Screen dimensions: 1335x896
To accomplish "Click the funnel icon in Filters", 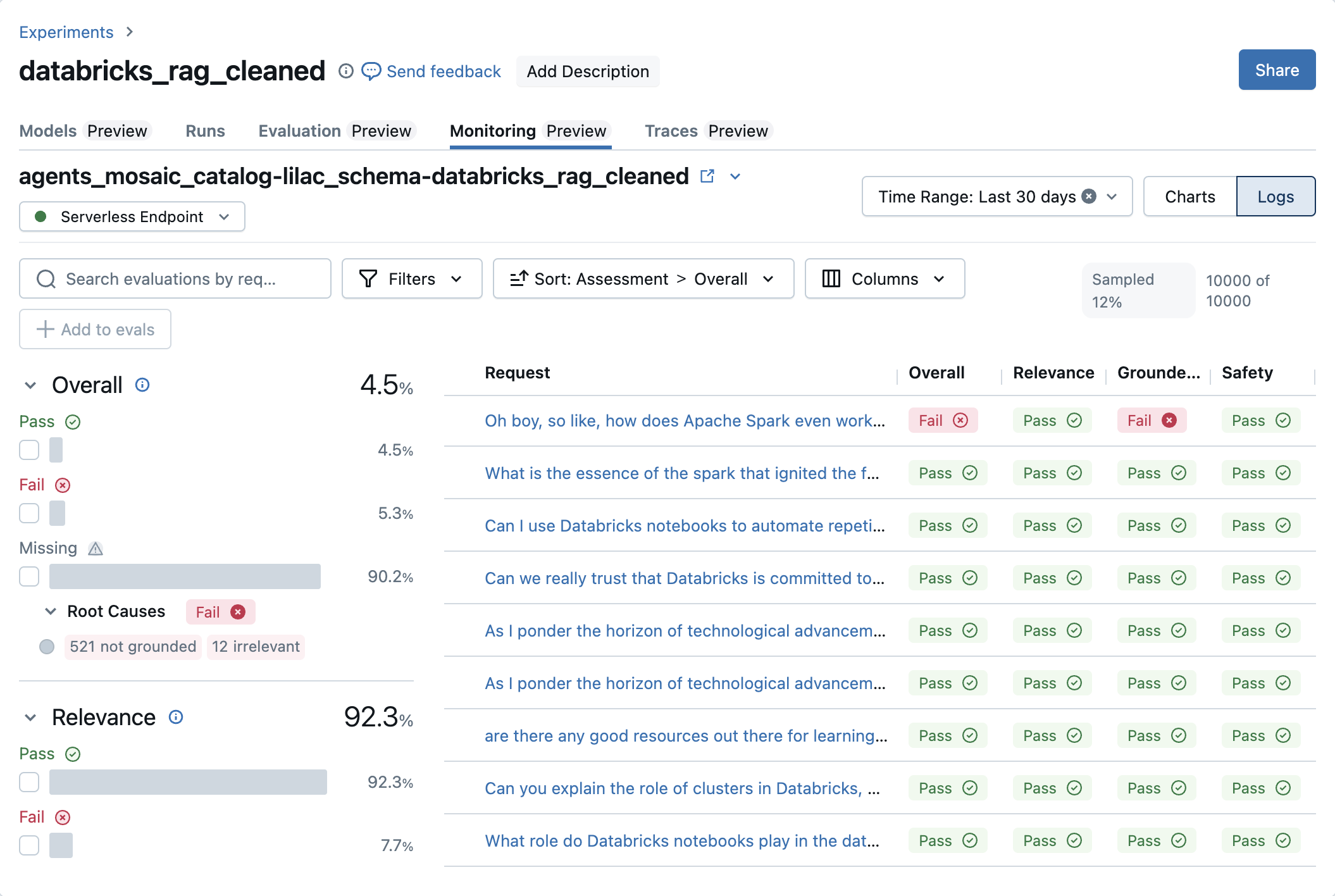I will point(368,279).
